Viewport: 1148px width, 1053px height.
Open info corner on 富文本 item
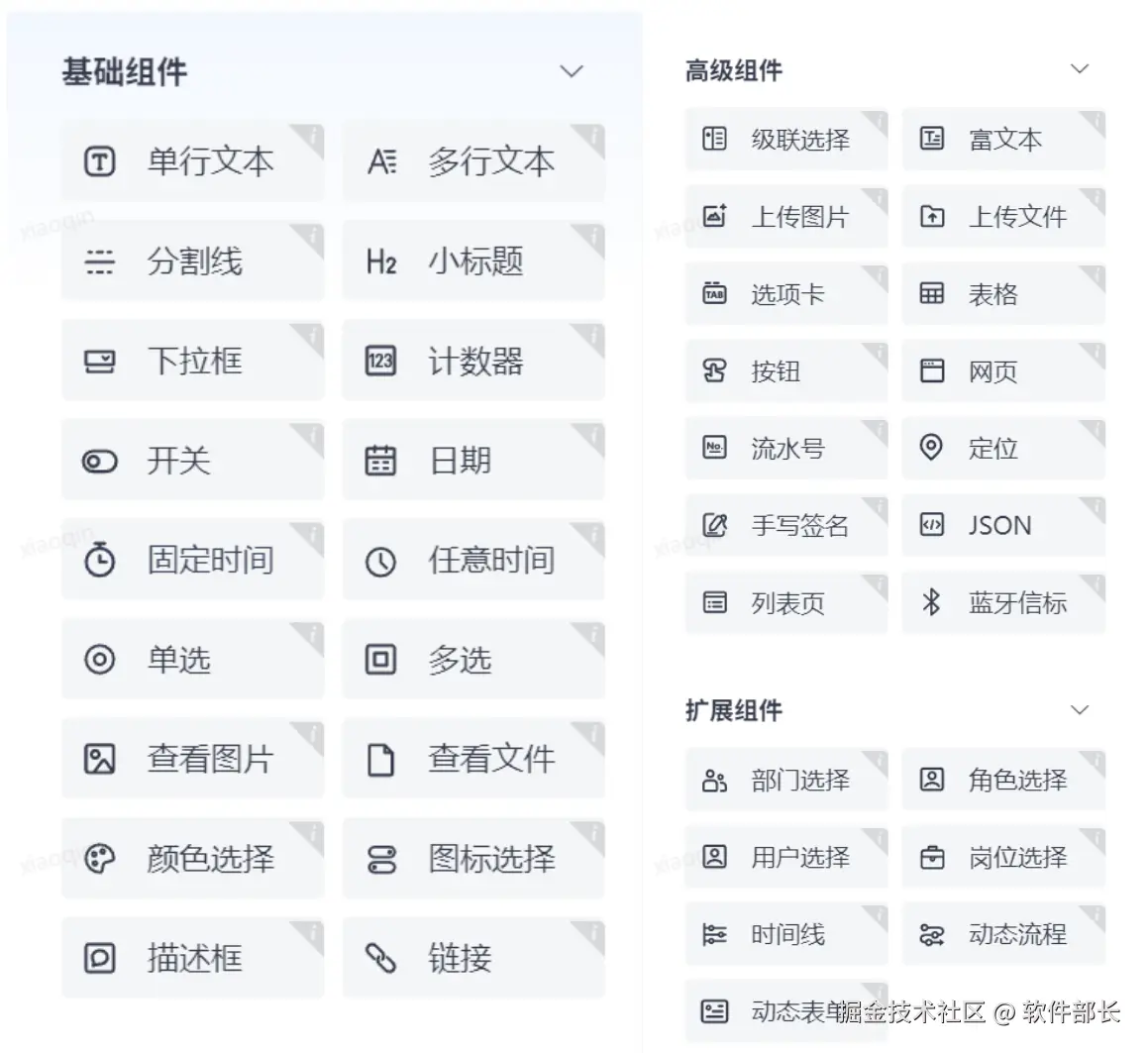click(1096, 120)
